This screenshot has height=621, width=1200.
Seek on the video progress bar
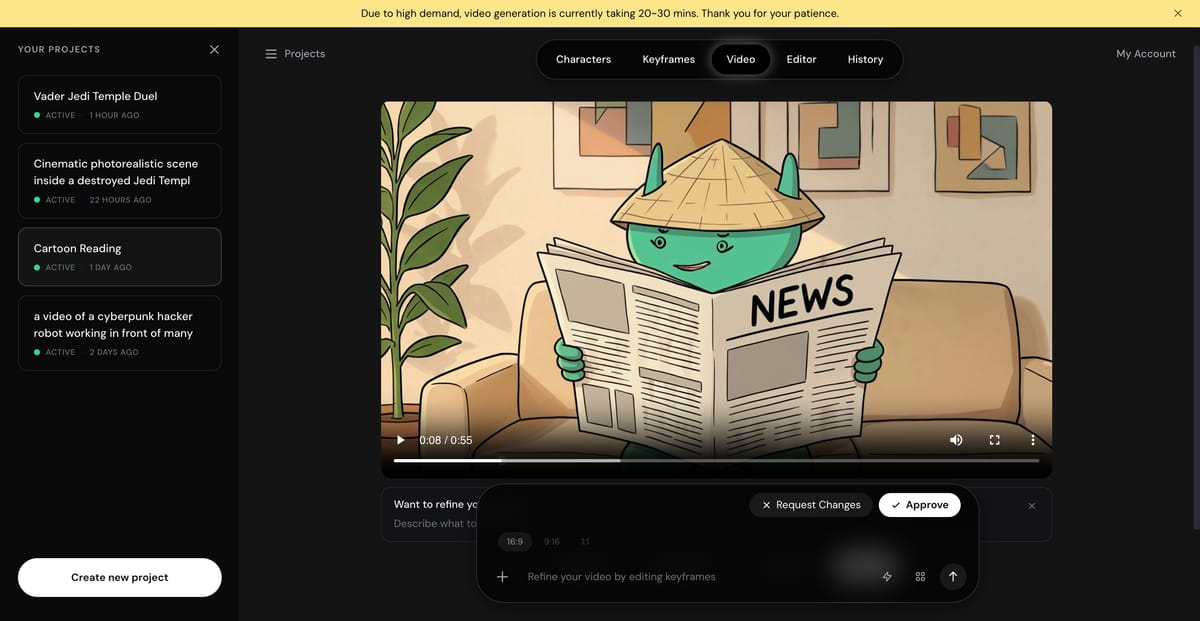tap(716, 461)
